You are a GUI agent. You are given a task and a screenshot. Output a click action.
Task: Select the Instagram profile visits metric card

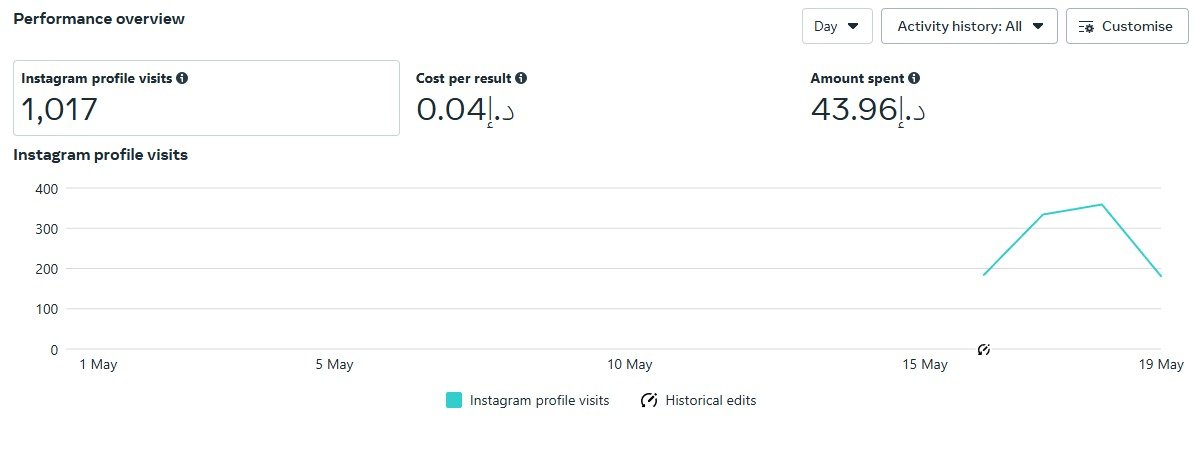[x=206, y=97]
